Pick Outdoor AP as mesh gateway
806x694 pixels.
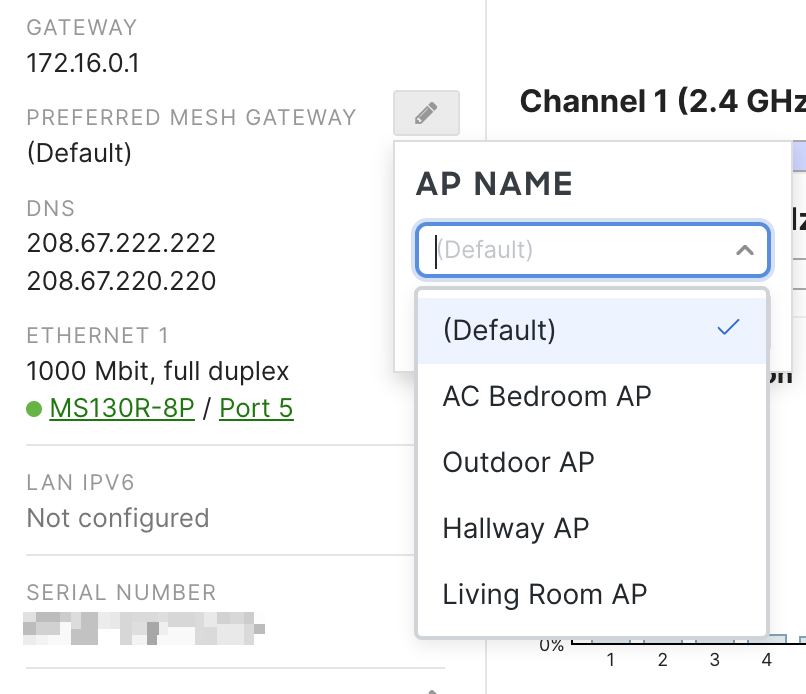tap(518, 462)
